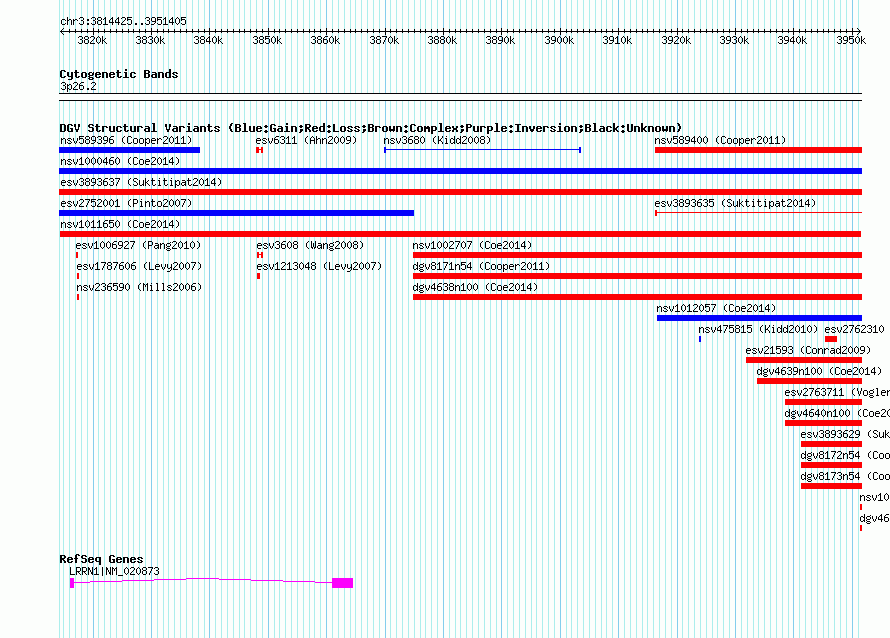Open the dgv4639n100 (Coe2014) label
The height and width of the screenshot is (638, 890).
click(x=819, y=371)
